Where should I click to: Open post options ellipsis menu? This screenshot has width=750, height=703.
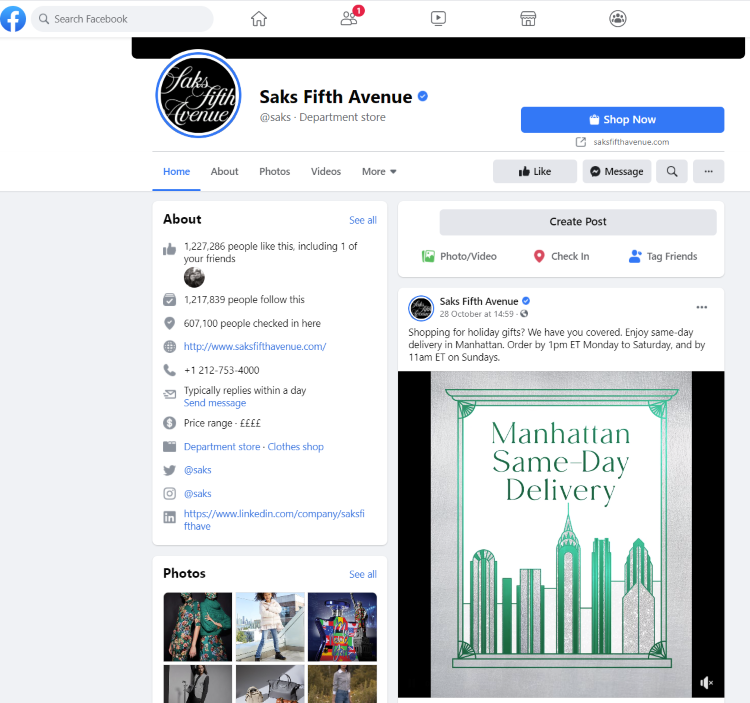click(701, 307)
